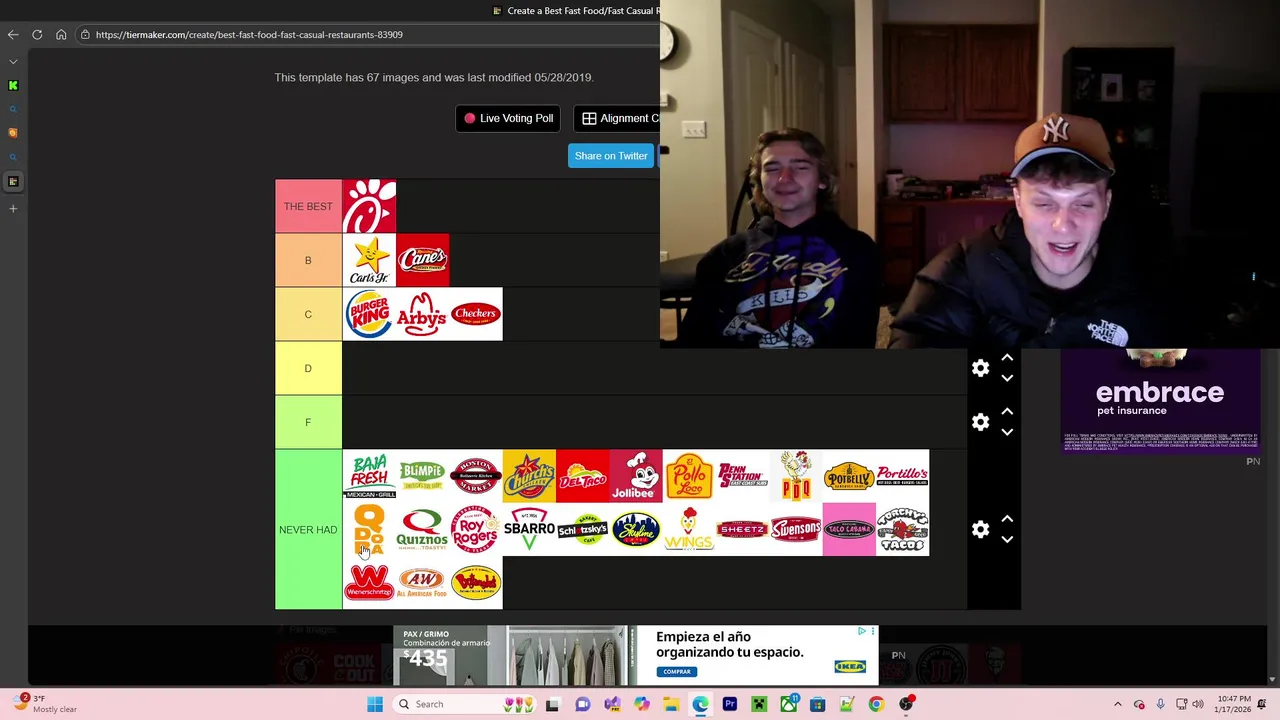1280x720 pixels.
Task: Pick the Sheetz logo
Action: [743, 529]
